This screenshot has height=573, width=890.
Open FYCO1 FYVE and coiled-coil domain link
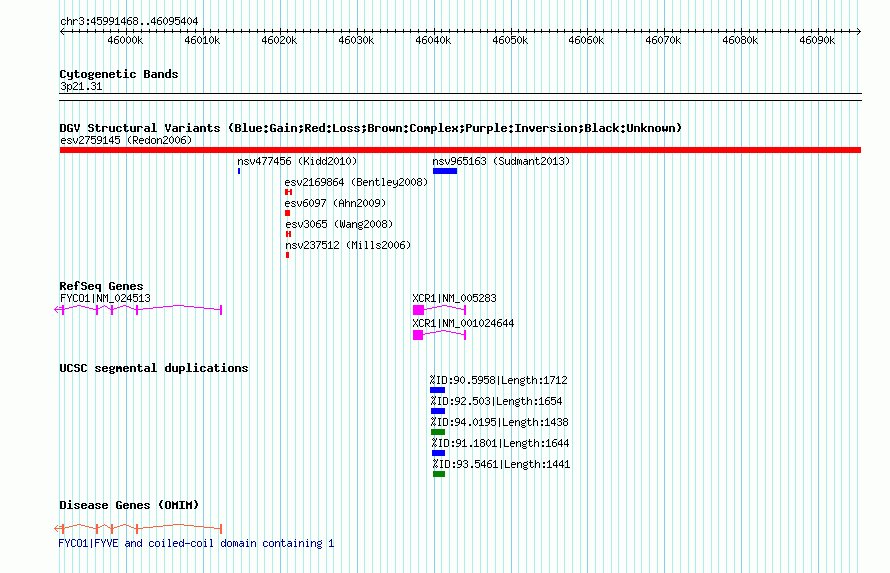[x=196, y=543]
